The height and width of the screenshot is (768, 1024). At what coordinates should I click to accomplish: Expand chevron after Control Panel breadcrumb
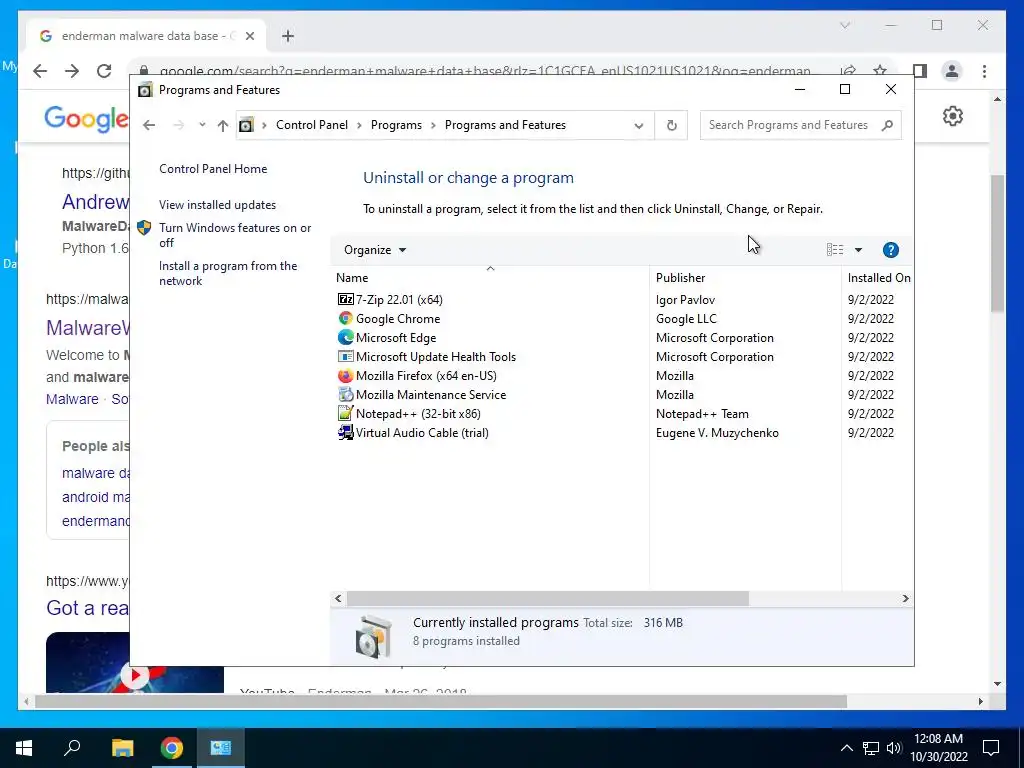coord(359,125)
